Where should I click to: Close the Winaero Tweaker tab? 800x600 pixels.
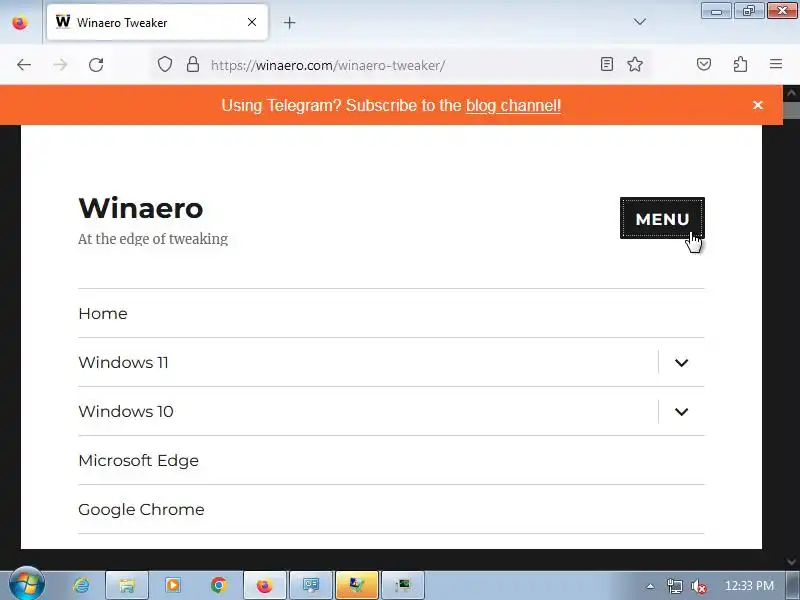pos(252,22)
